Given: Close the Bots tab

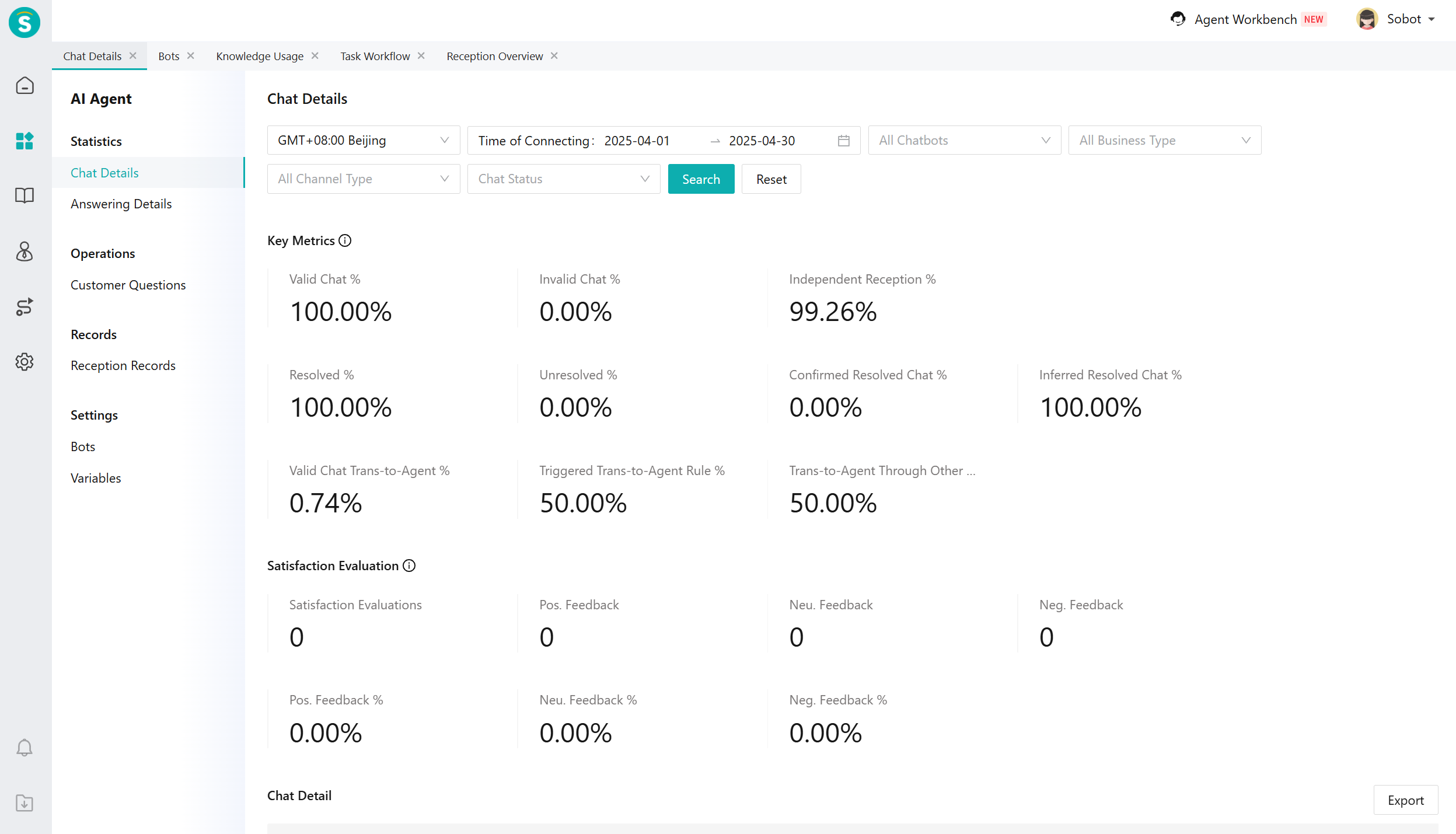Looking at the screenshot, I should point(190,55).
